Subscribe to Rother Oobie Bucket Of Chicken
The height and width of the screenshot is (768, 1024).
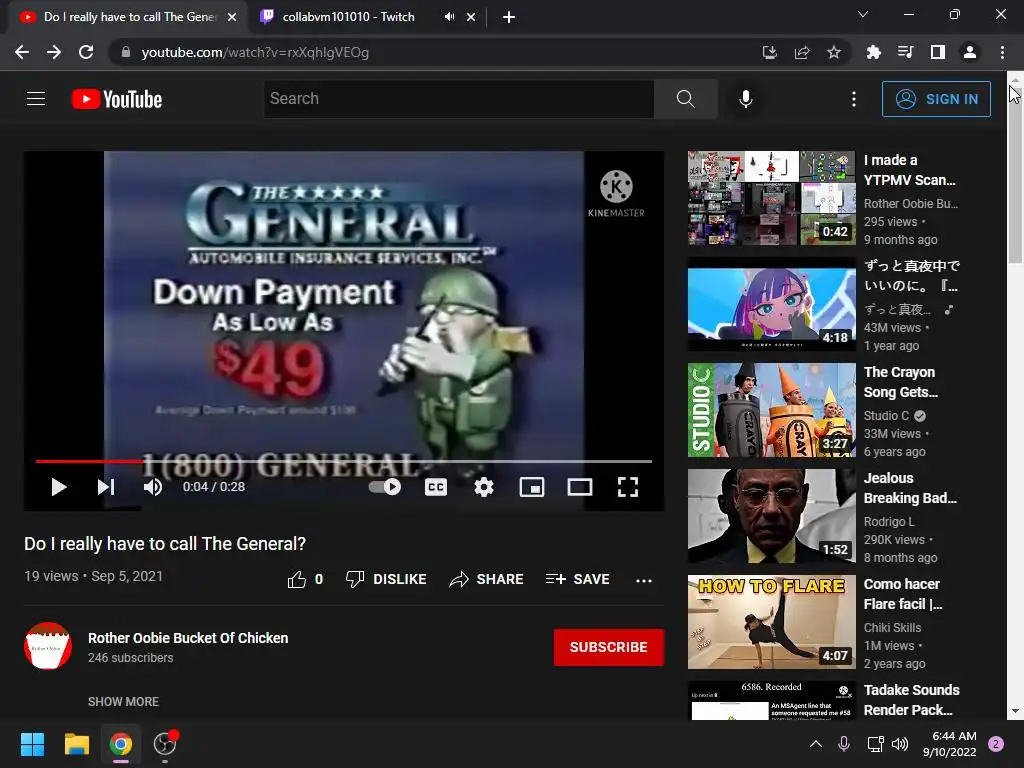click(x=609, y=647)
